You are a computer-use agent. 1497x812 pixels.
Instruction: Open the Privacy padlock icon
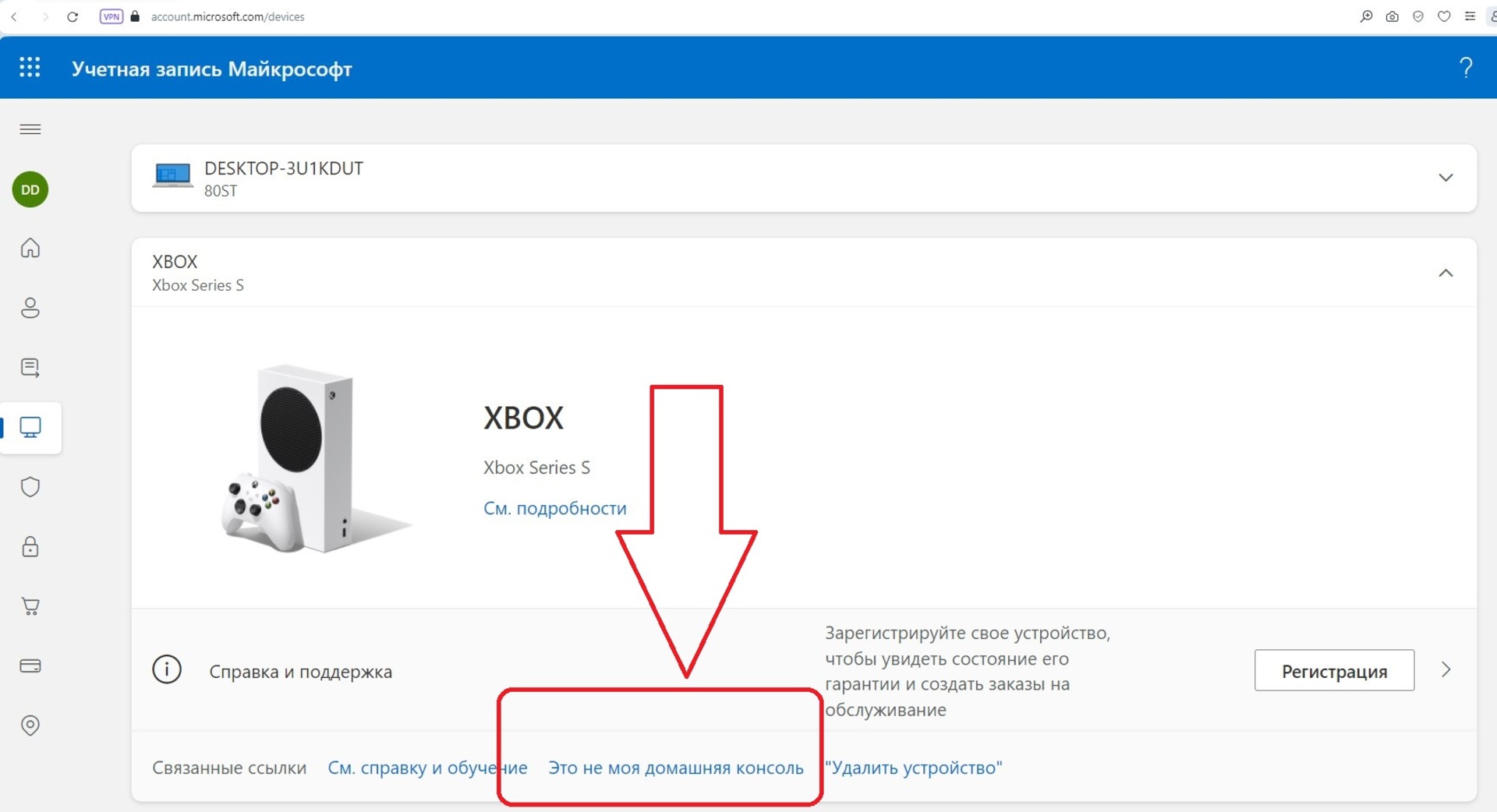(30, 546)
